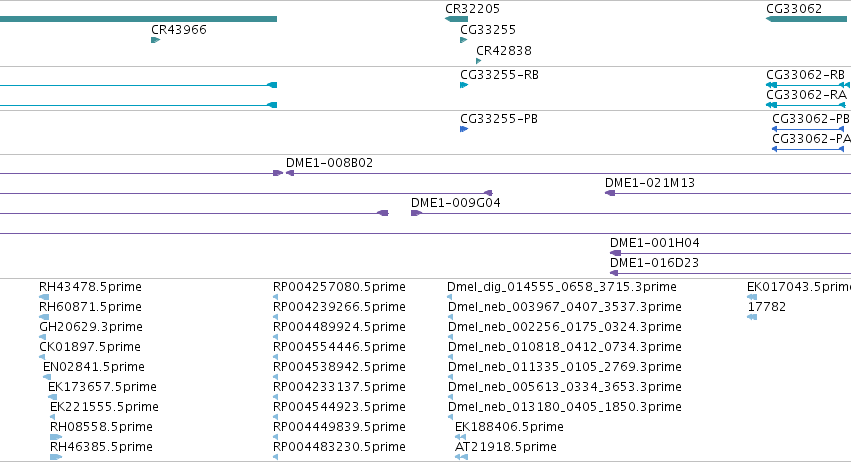
Task: Select EST EN02841.5prime
Action: point(94,368)
